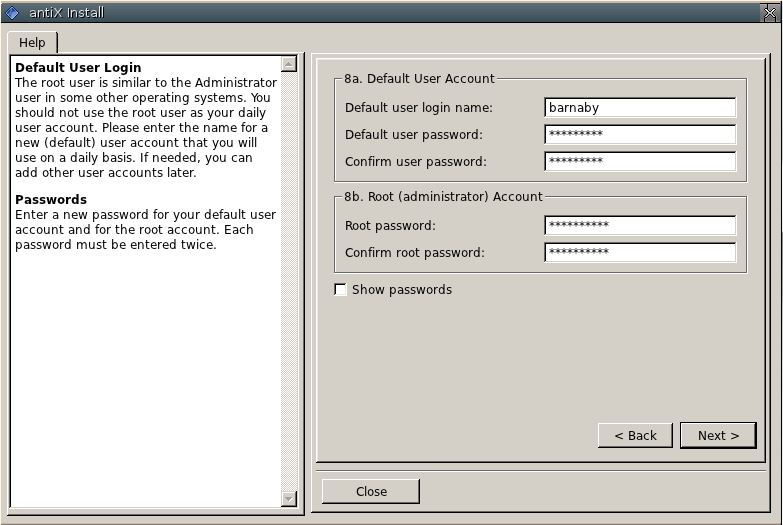
Task: Focus the Root password field
Action: tap(640, 225)
